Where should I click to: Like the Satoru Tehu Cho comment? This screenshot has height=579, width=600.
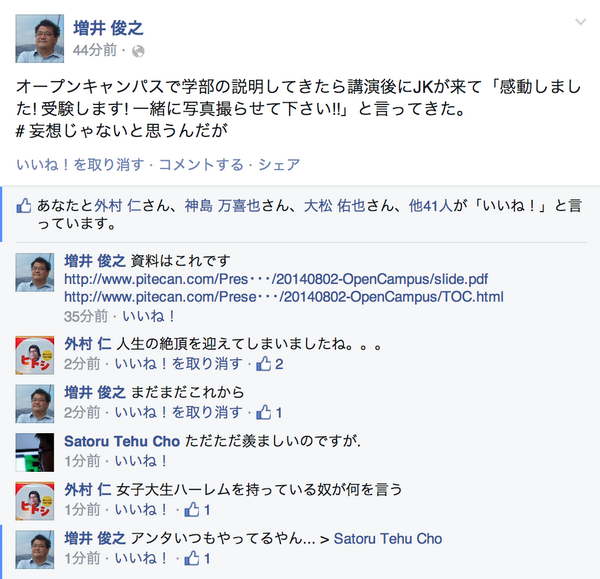click(141, 461)
